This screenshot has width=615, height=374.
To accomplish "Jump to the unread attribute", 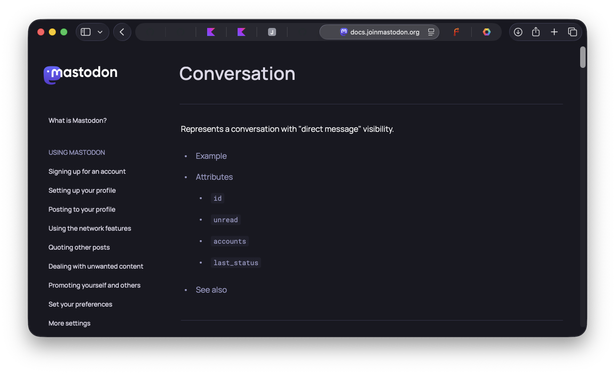I will [x=226, y=220].
